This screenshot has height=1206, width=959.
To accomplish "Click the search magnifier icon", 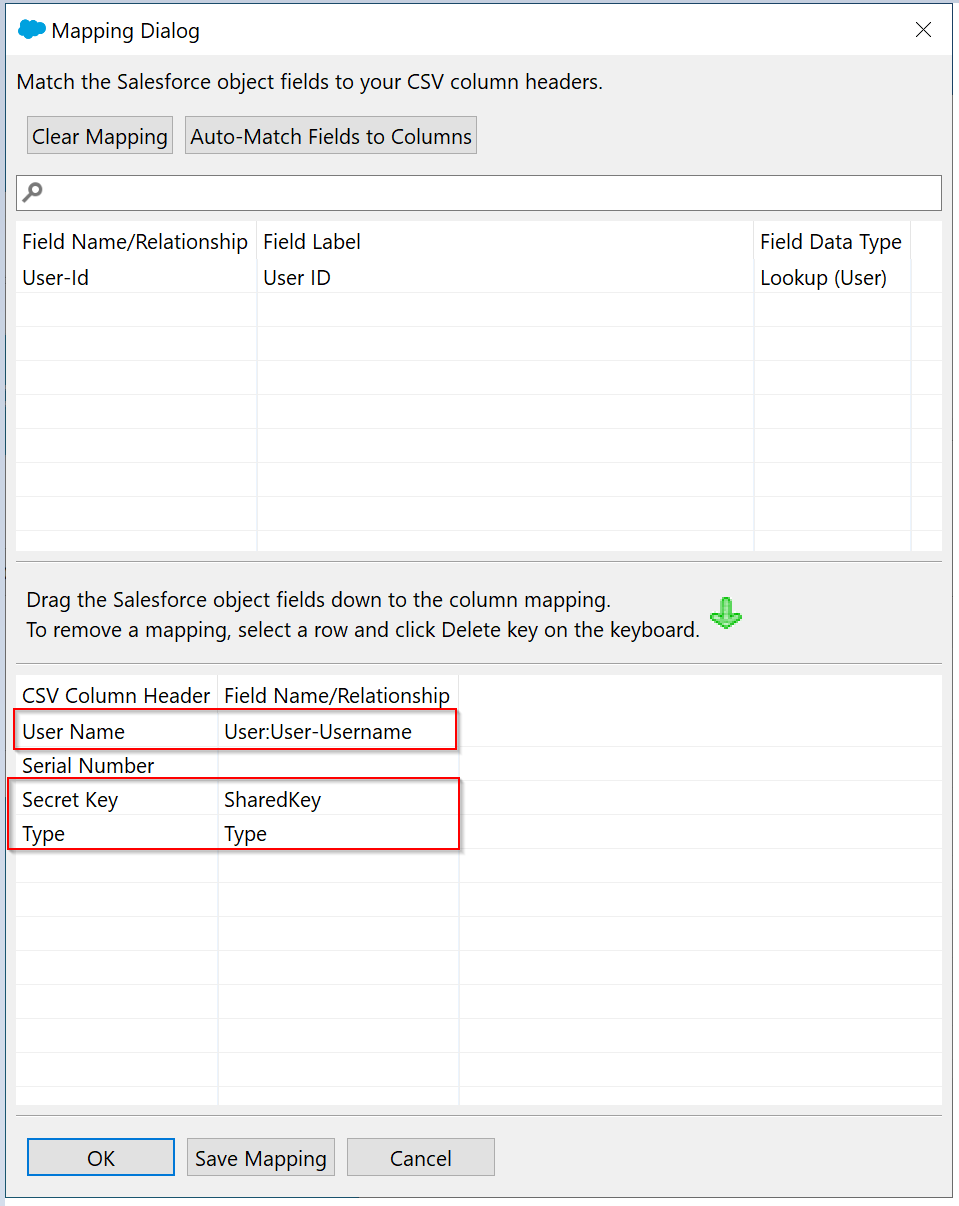I will pyautogui.click(x=33, y=192).
